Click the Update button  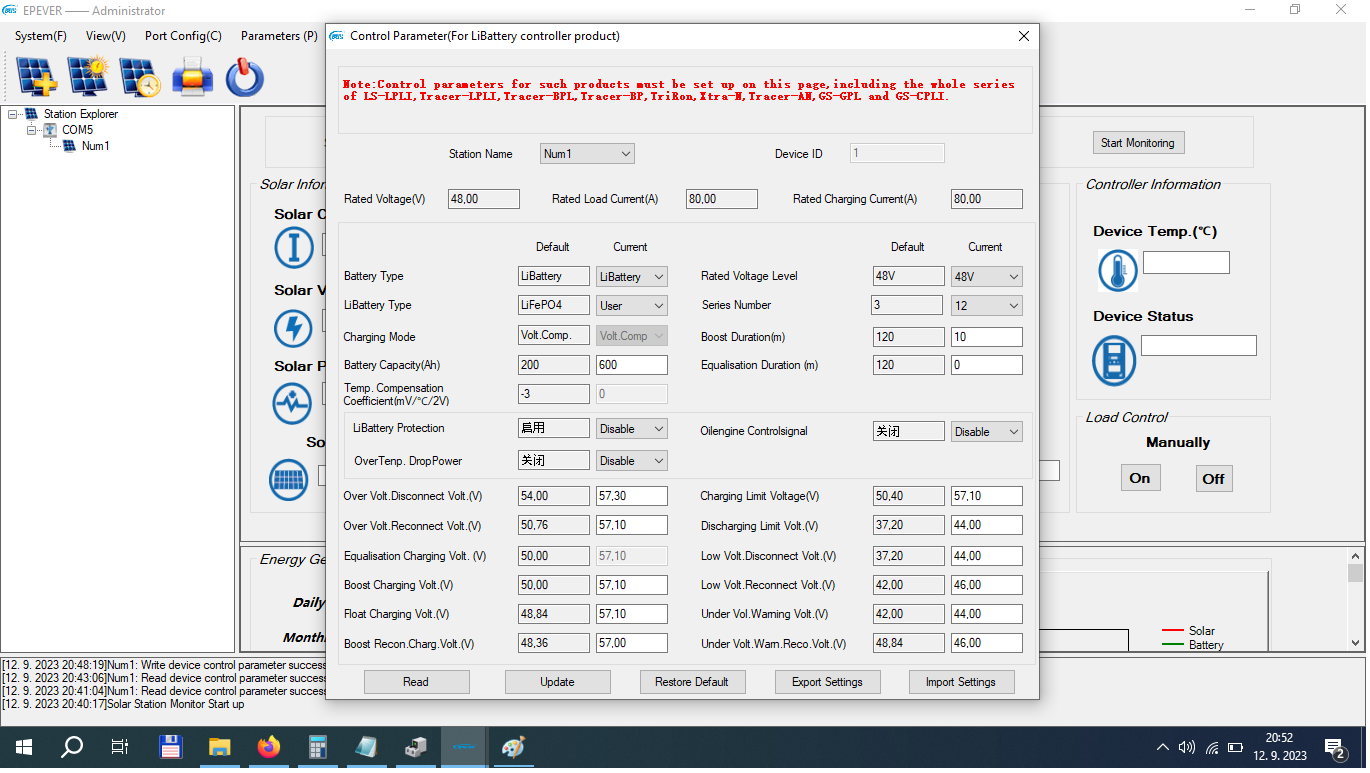[557, 682]
